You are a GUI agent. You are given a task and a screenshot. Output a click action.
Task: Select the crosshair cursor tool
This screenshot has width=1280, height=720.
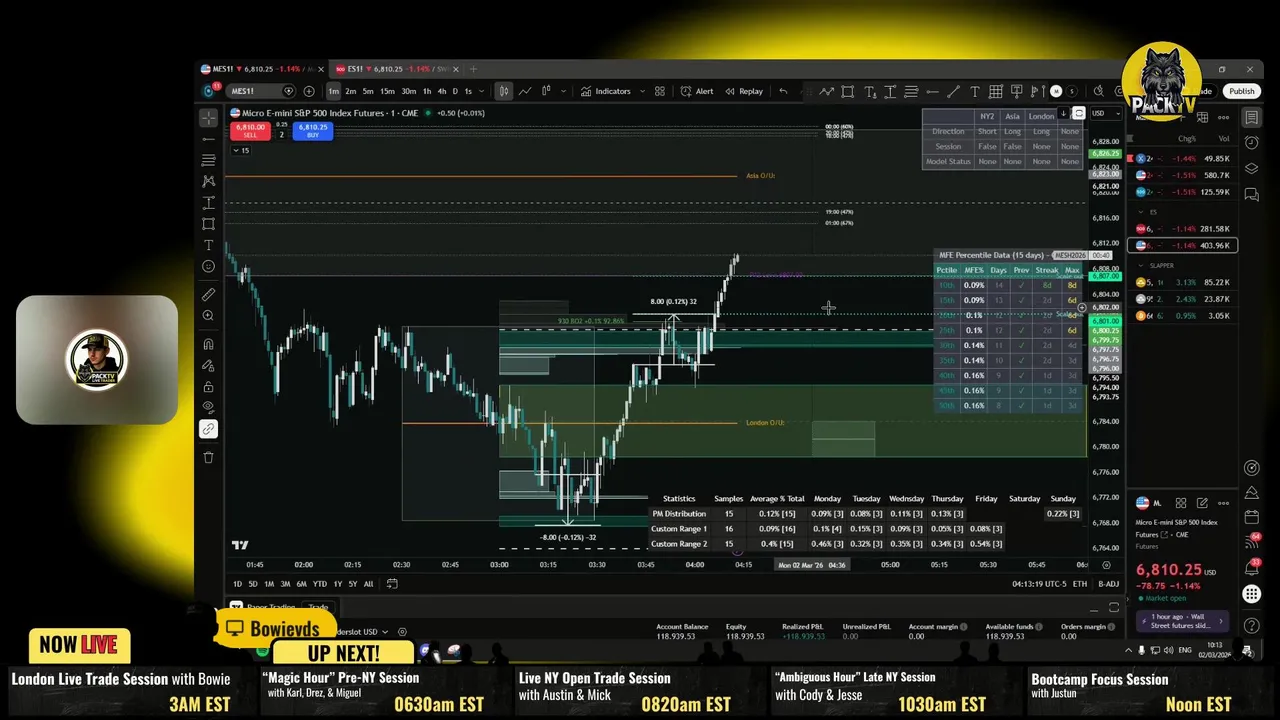(208, 118)
